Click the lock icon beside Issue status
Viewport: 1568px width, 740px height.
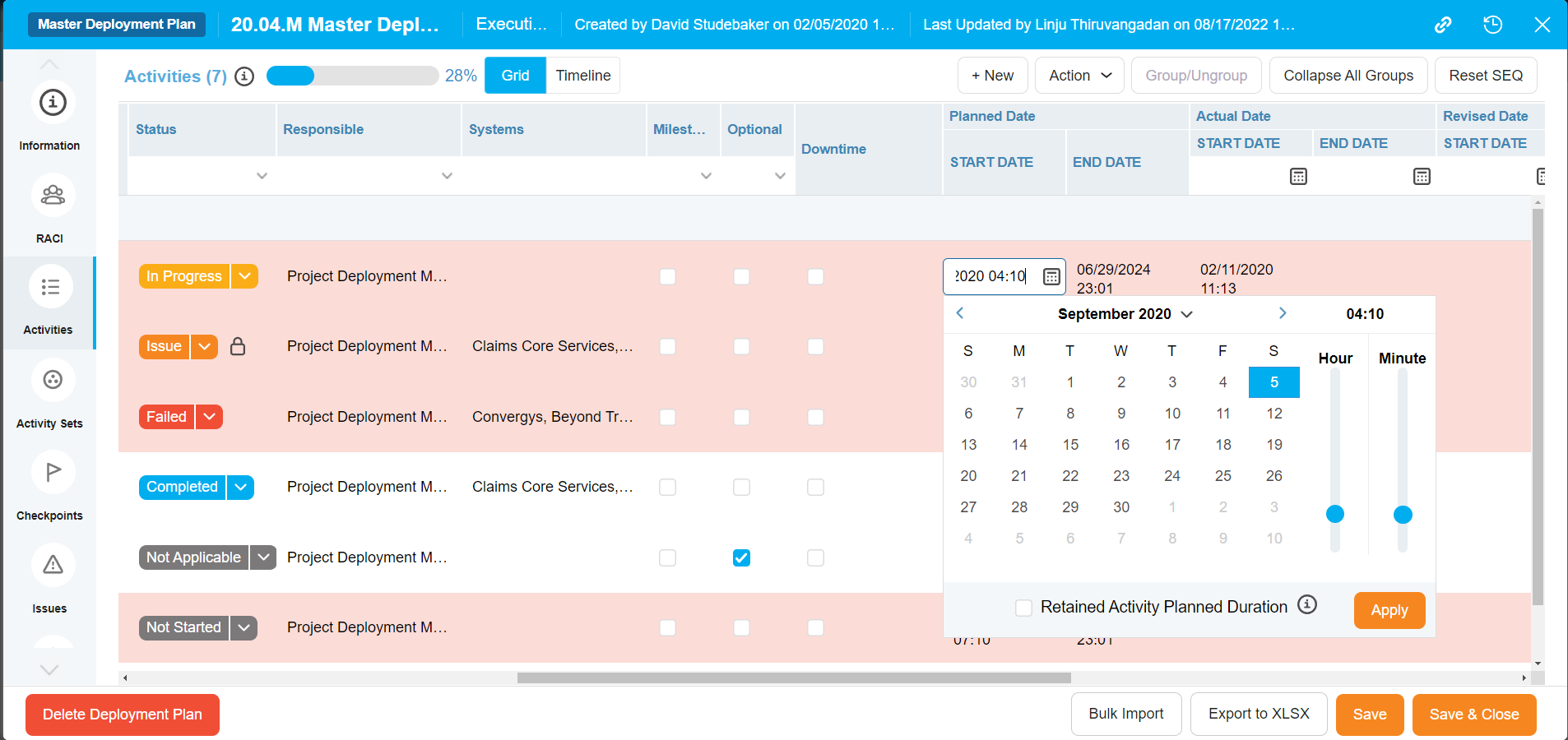tap(238, 346)
